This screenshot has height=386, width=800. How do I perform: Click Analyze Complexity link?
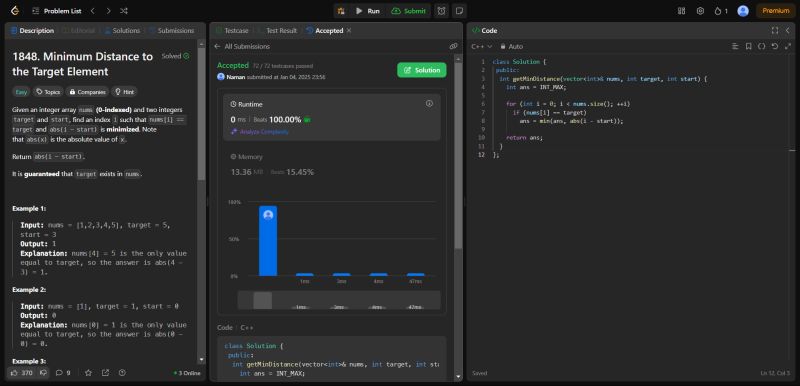click(260, 132)
